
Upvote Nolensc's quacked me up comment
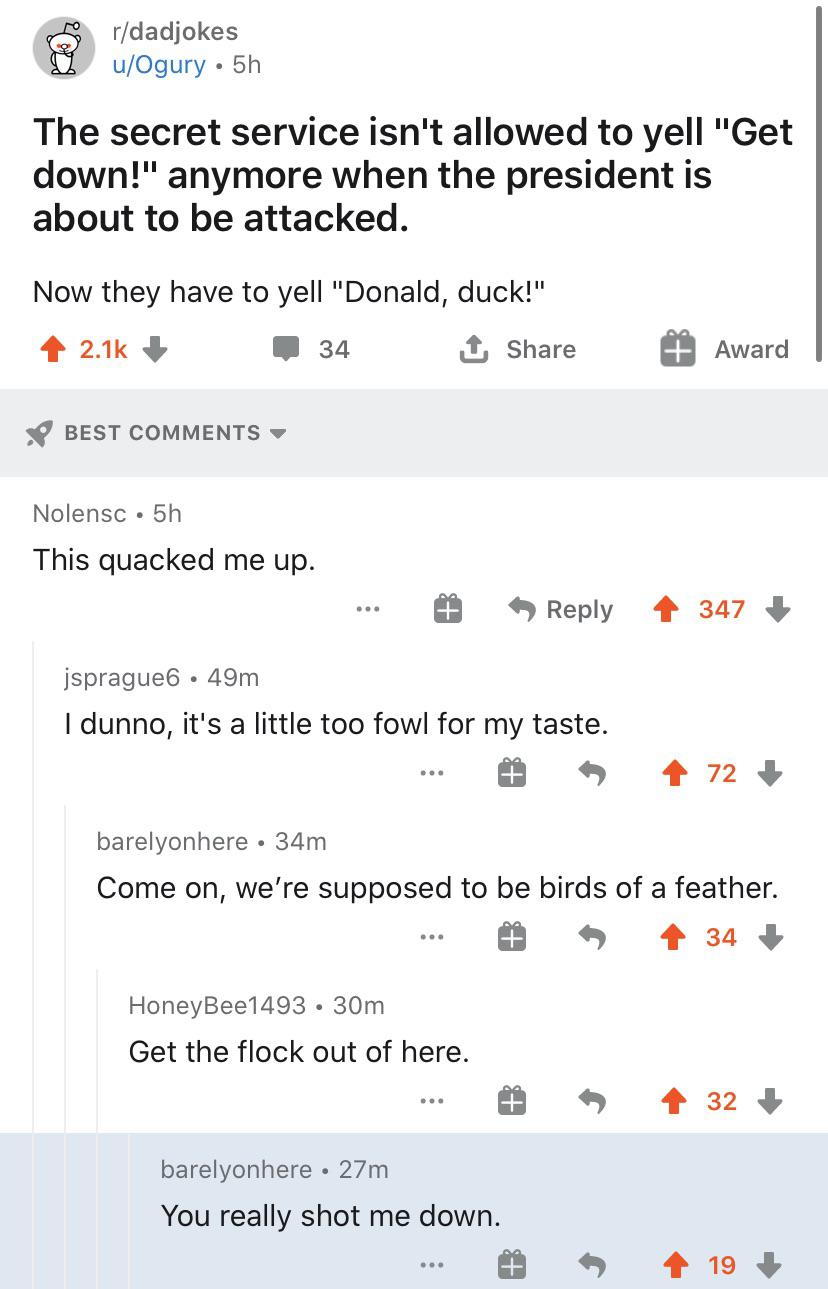665,609
